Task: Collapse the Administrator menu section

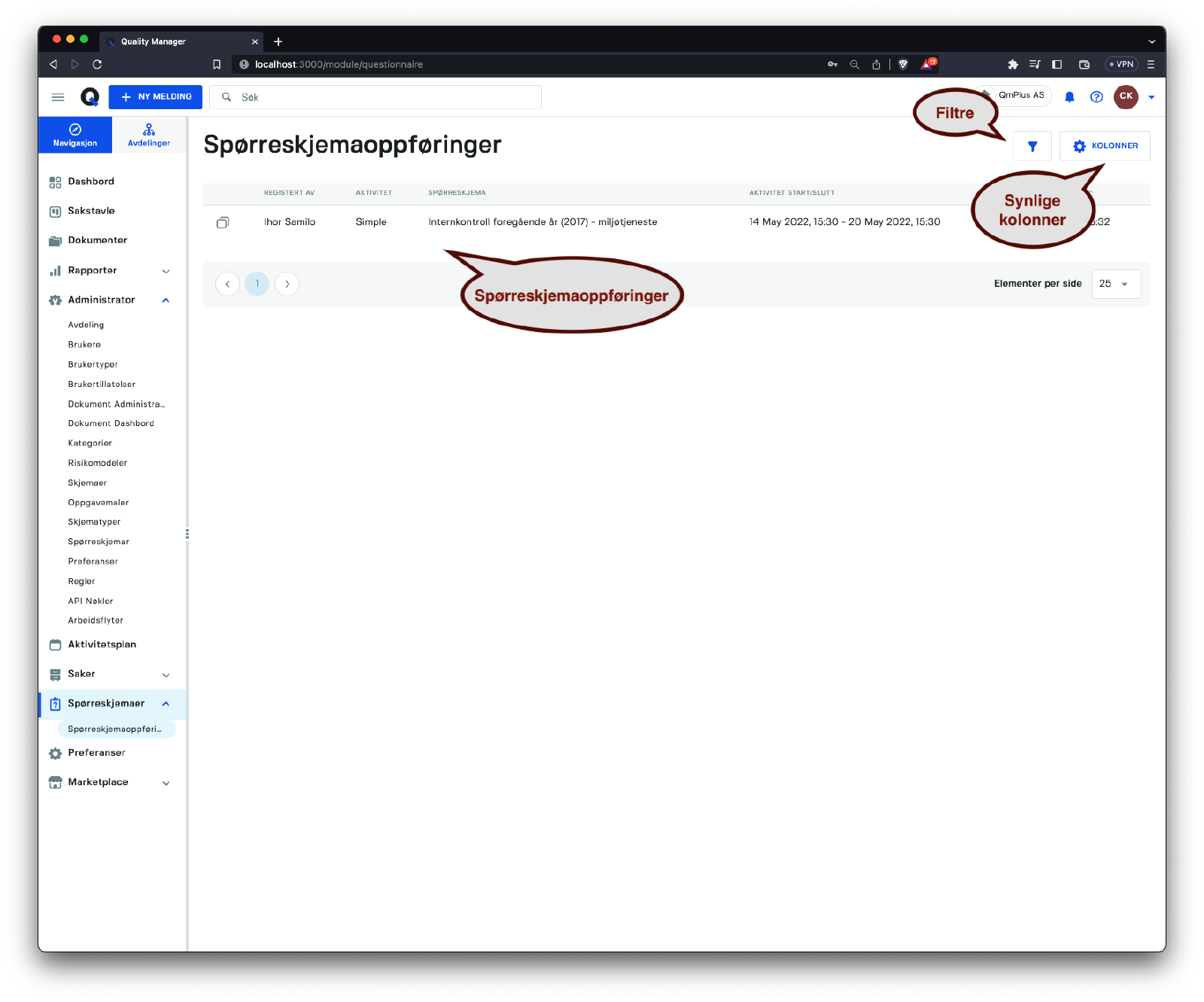Action: [166, 300]
